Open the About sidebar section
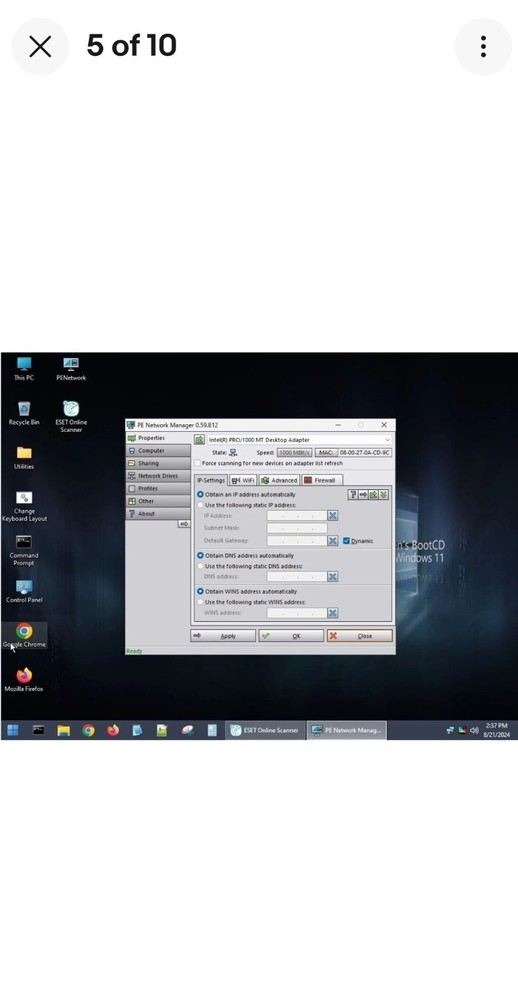This screenshot has width=518, height=1000. coord(158,513)
